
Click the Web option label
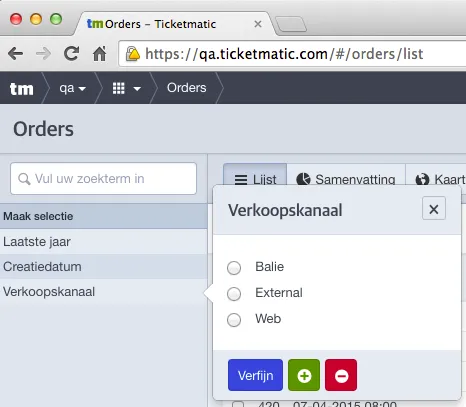[x=268, y=319]
